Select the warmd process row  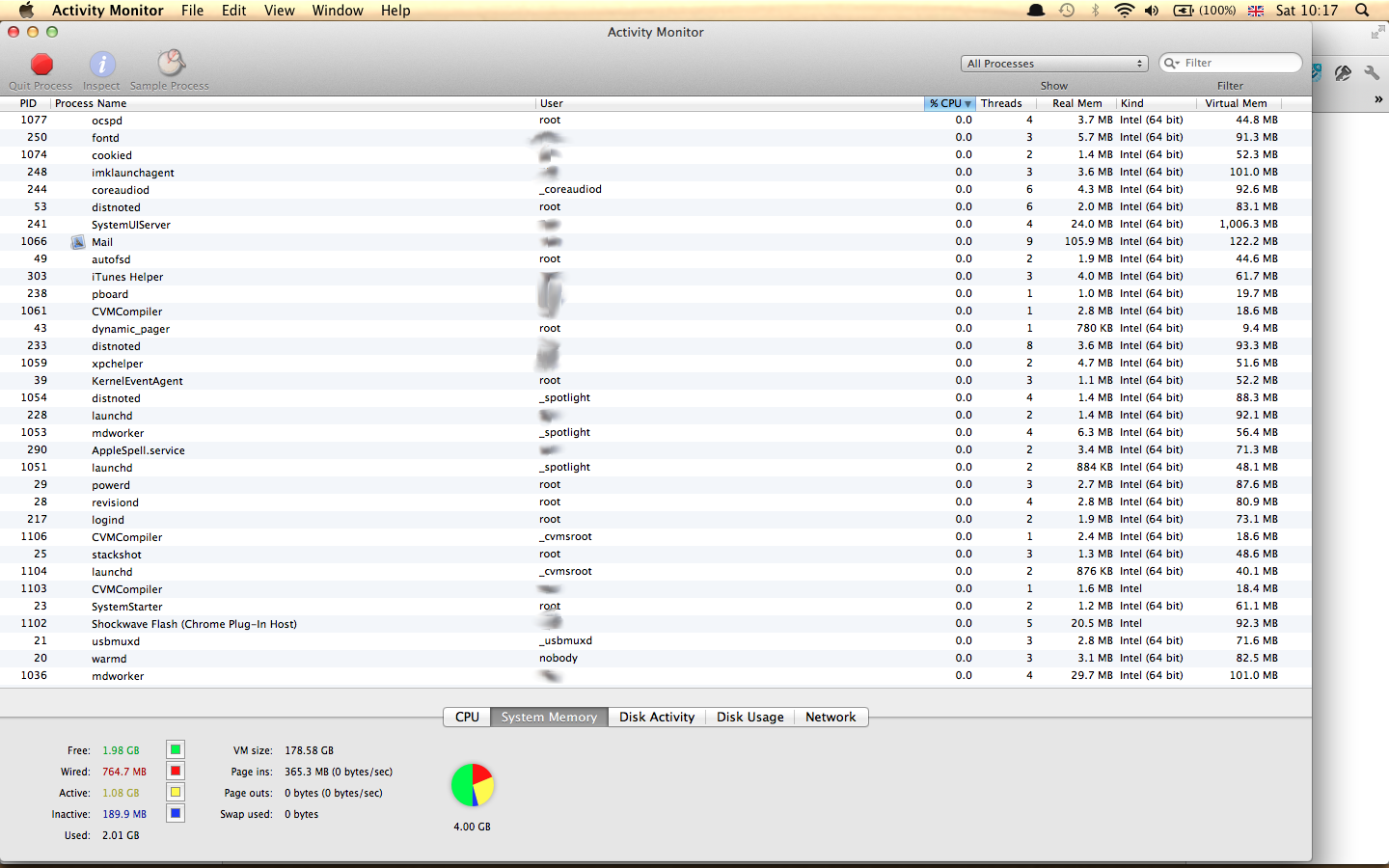point(656,659)
